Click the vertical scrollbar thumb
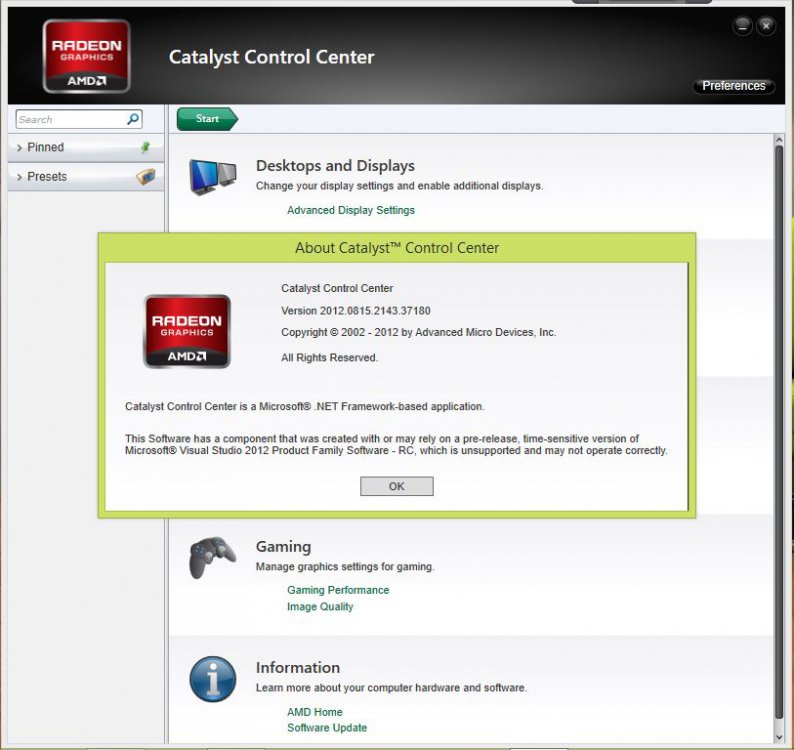This screenshot has width=794, height=750. pyautogui.click(x=779, y=430)
